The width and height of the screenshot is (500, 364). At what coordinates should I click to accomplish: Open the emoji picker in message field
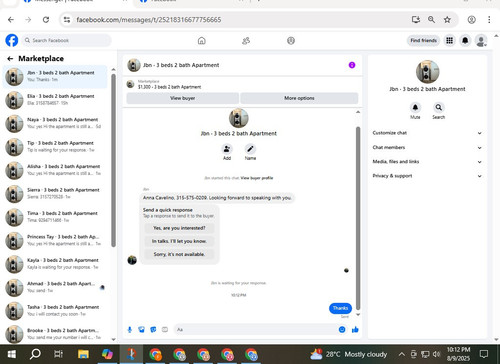point(342,330)
